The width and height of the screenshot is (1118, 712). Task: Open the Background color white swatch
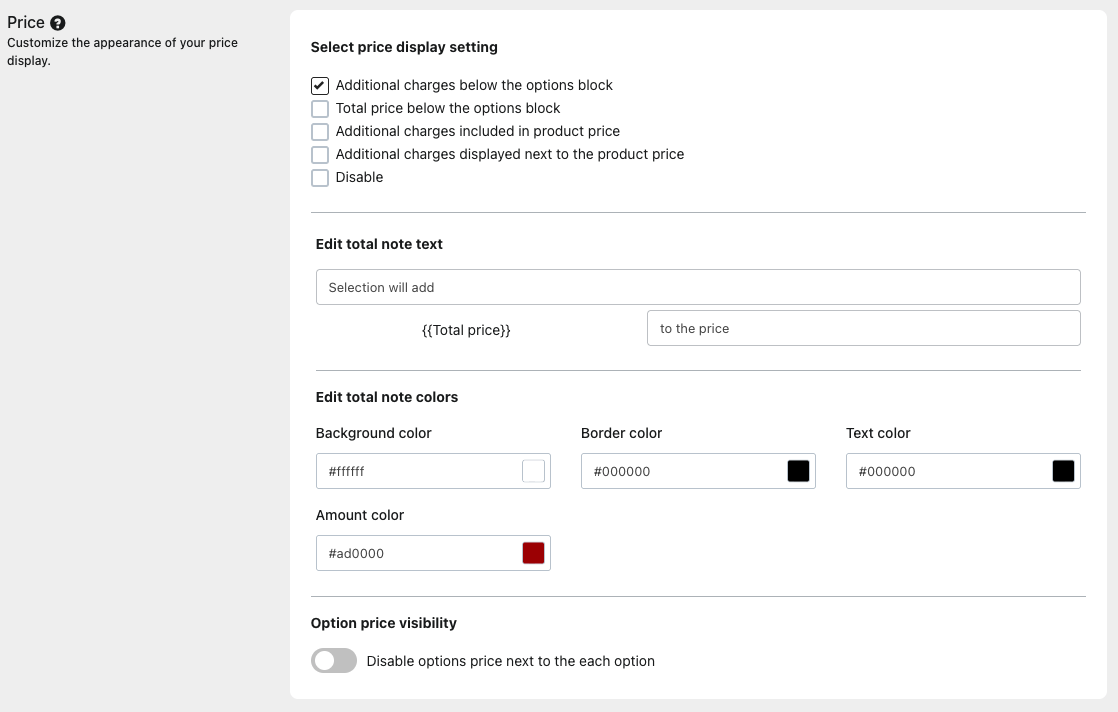pos(533,471)
